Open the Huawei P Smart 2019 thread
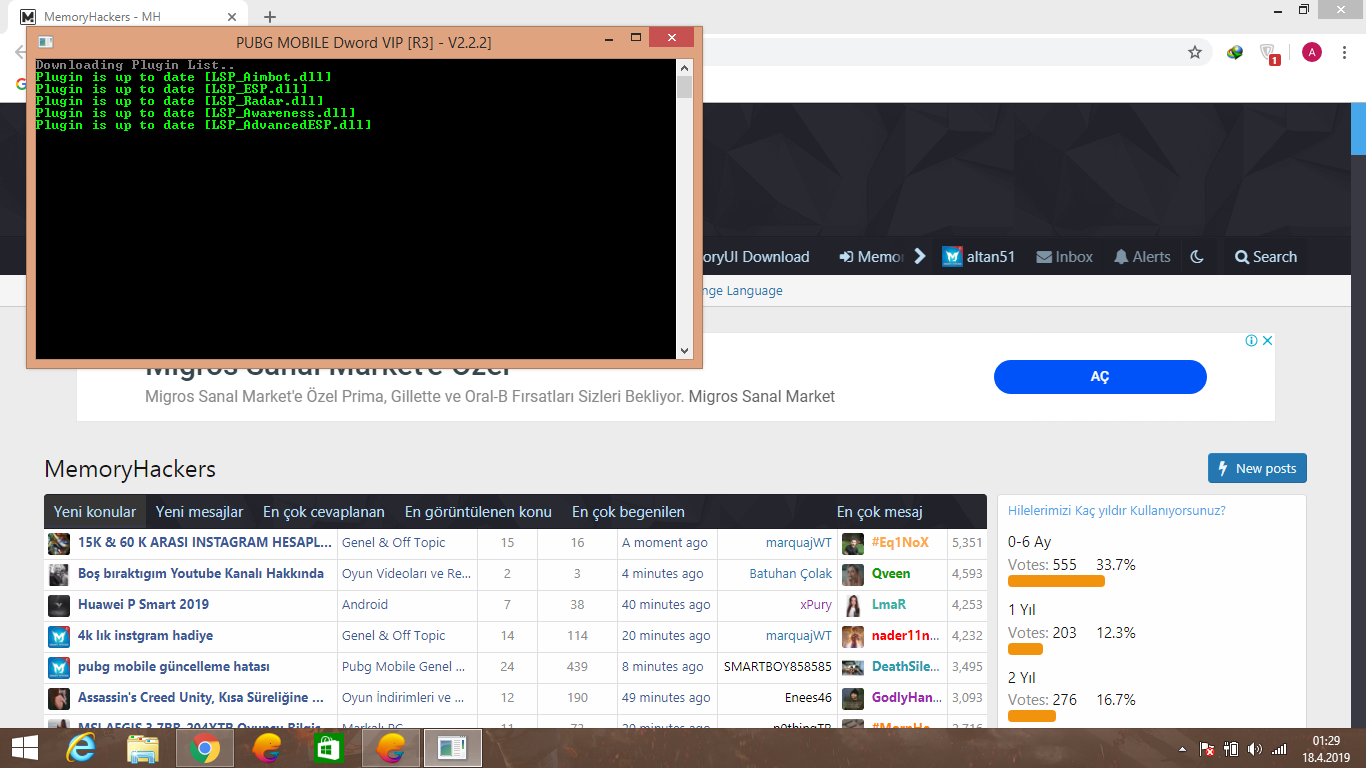1366x768 pixels. point(143,605)
